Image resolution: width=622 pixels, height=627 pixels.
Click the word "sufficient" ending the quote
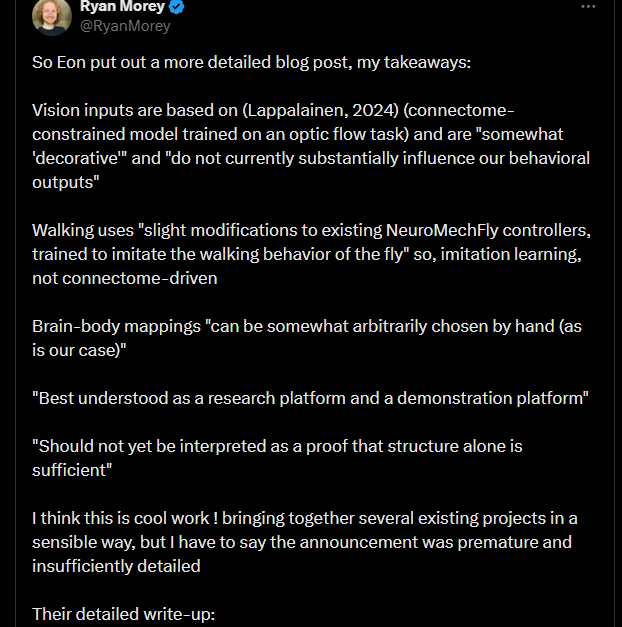coord(72,469)
